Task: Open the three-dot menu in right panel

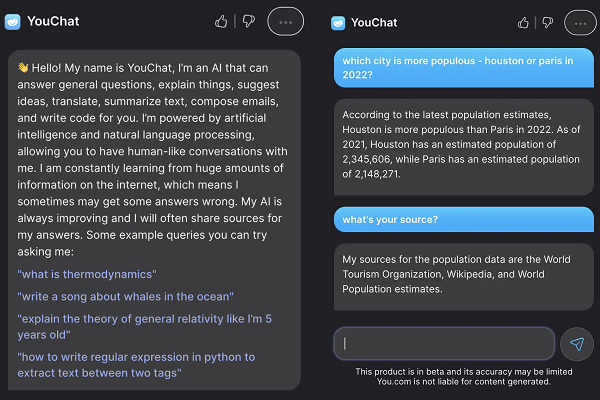Action: click(x=581, y=21)
